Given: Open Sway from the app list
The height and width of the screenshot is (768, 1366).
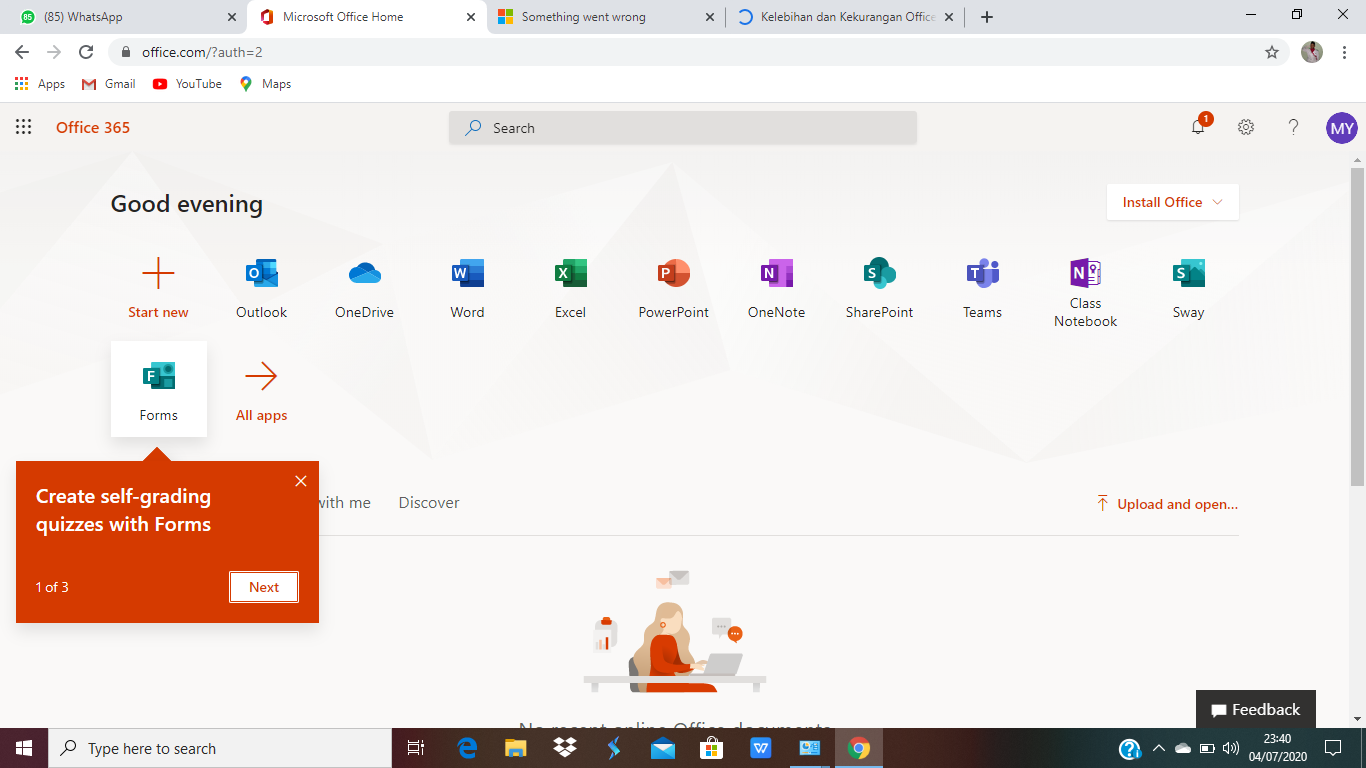Looking at the screenshot, I should (x=1188, y=288).
